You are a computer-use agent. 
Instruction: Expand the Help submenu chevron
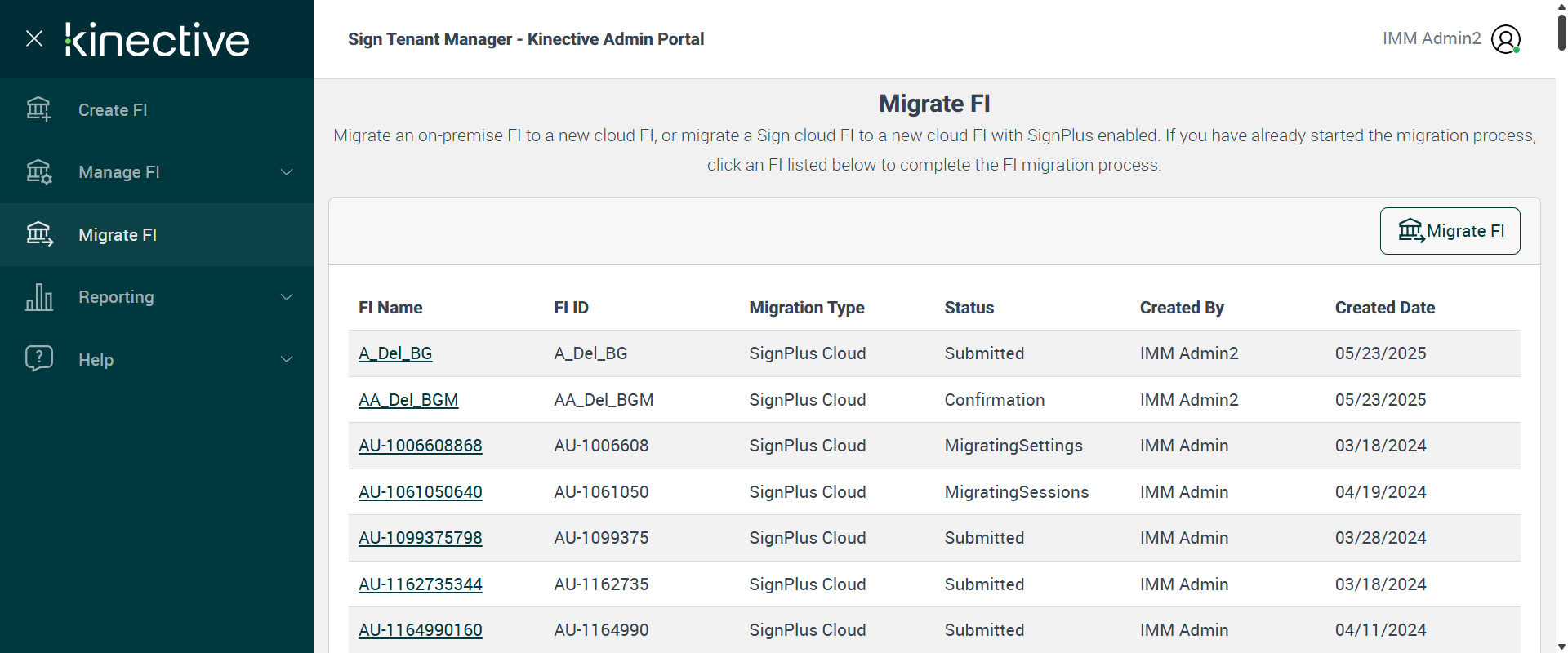(287, 359)
